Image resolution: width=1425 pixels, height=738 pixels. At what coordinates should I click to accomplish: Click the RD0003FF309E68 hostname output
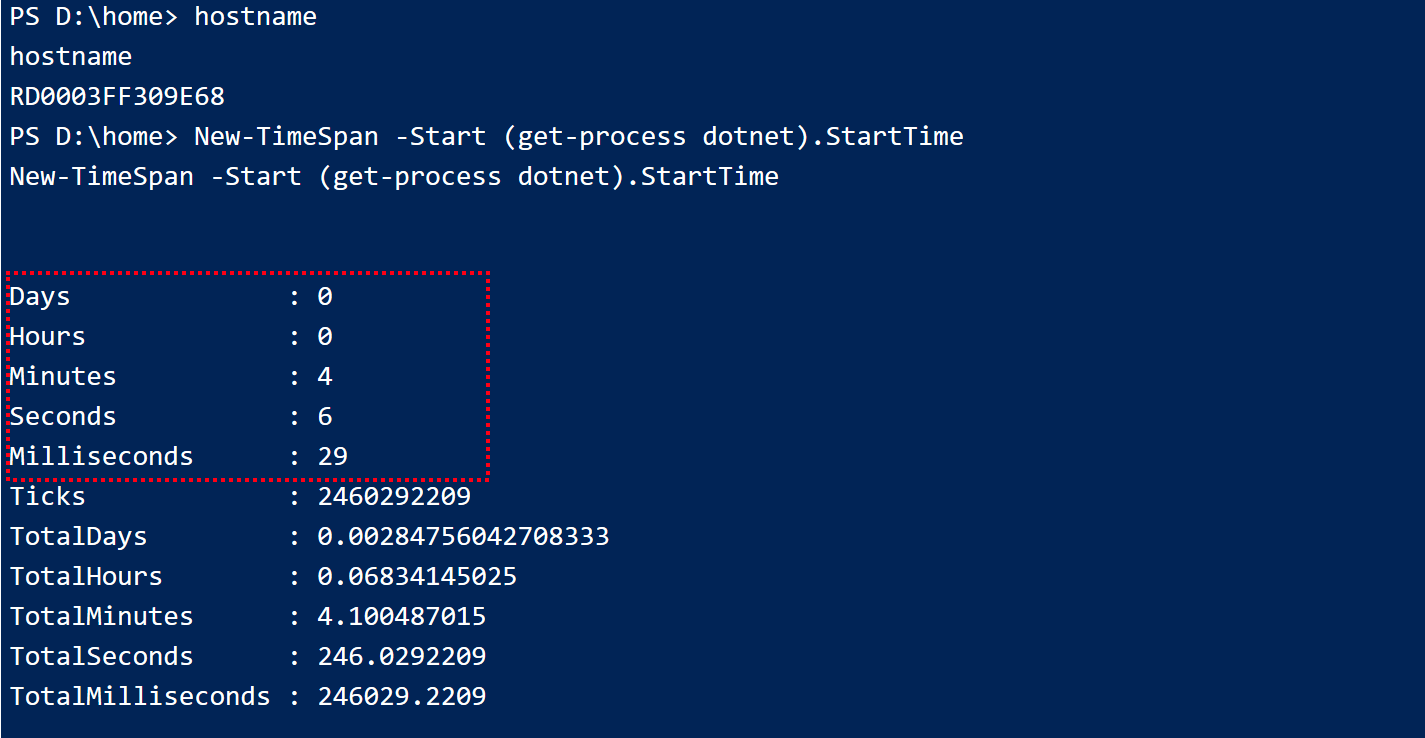[117, 97]
